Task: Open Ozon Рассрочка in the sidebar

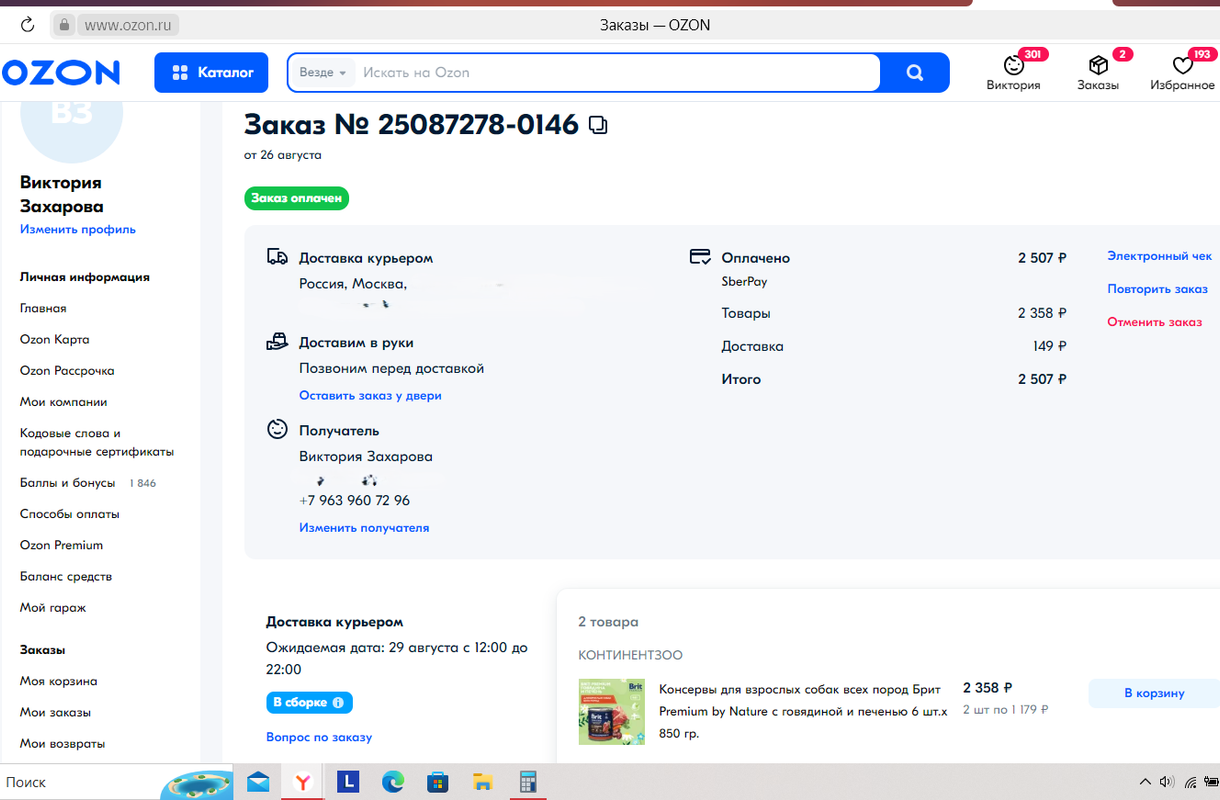Action: tap(67, 370)
